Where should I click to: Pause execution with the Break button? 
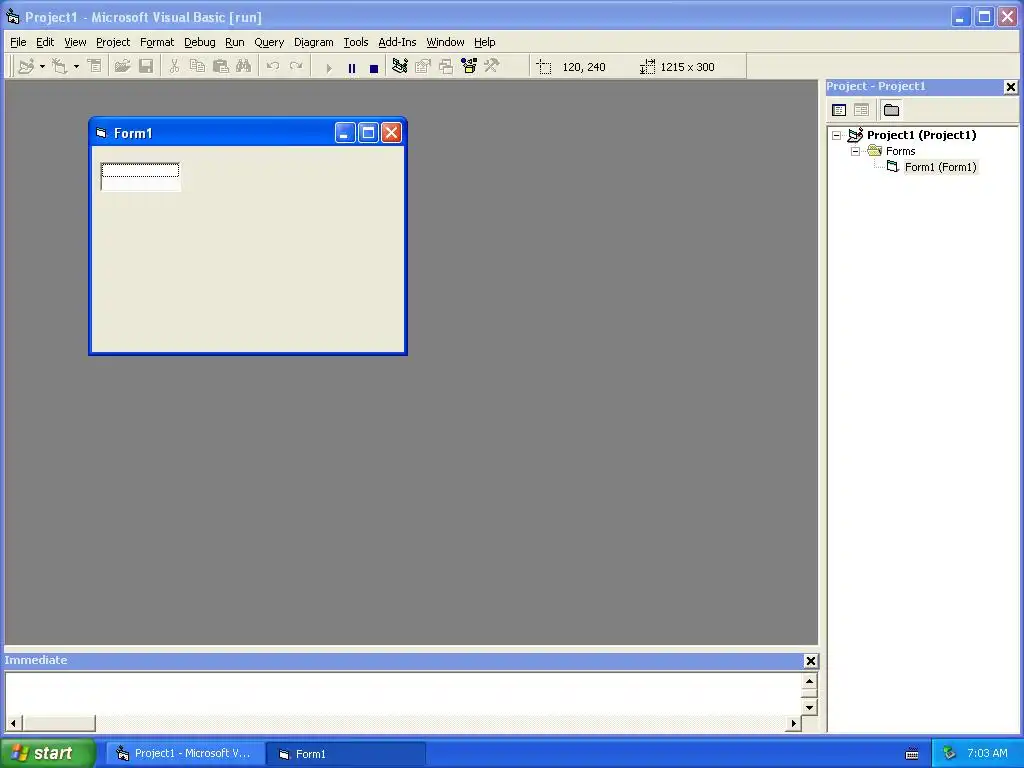pyautogui.click(x=352, y=68)
